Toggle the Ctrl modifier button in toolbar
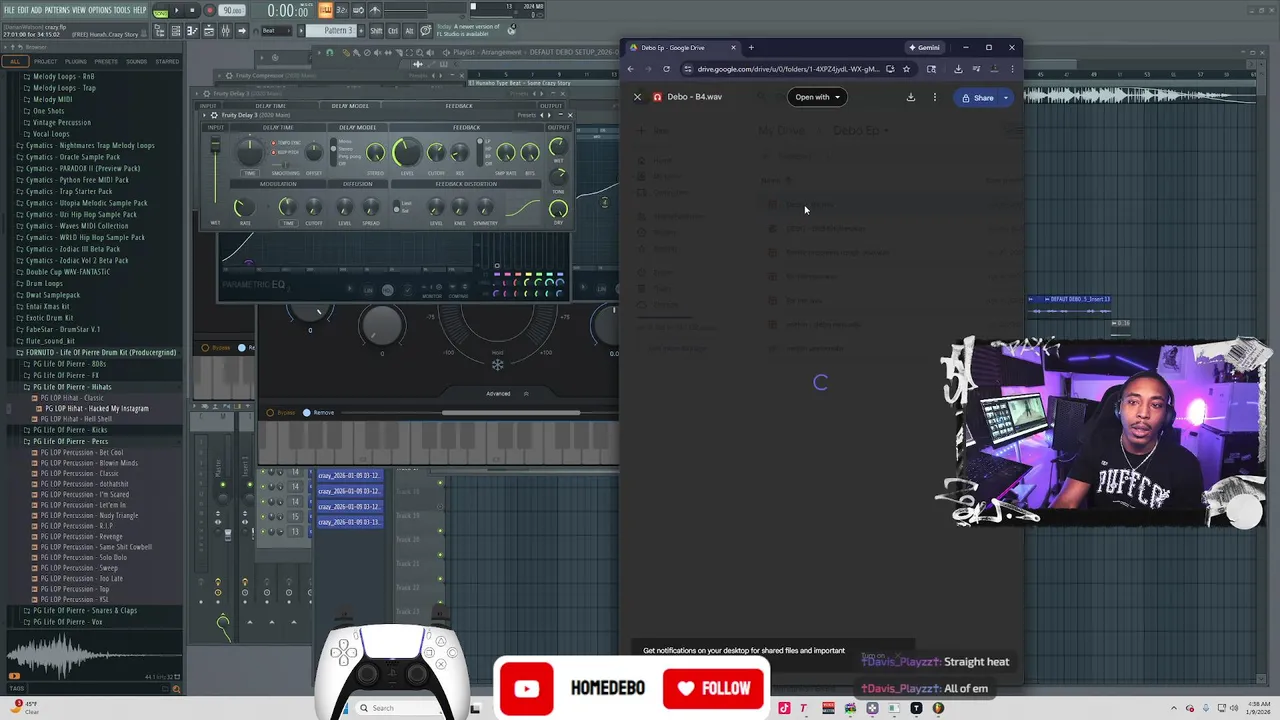 tap(391, 31)
